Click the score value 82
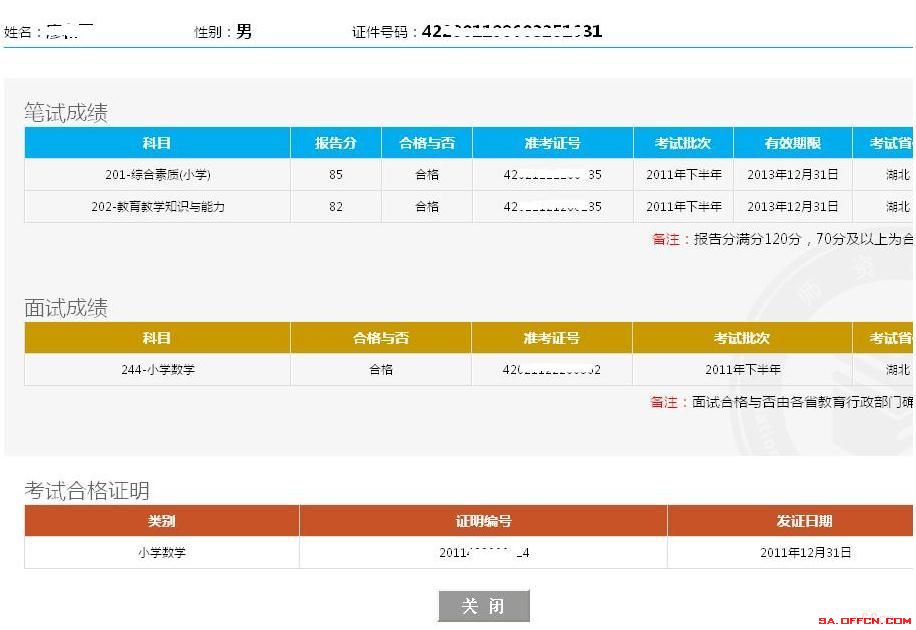 pyautogui.click(x=336, y=206)
